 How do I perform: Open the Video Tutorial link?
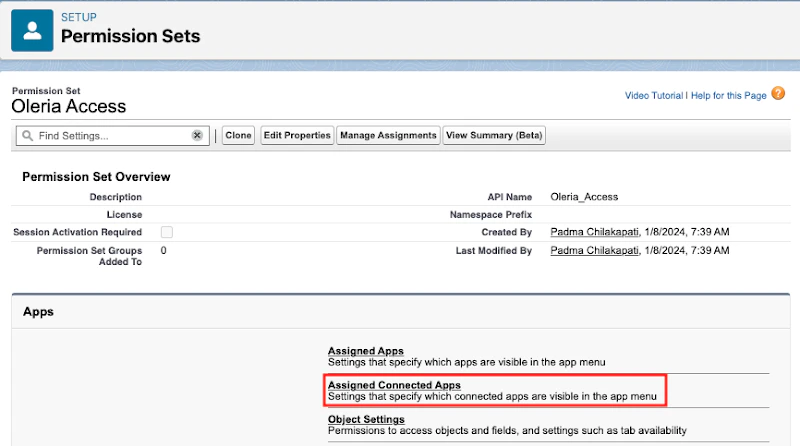coord(654,95)
